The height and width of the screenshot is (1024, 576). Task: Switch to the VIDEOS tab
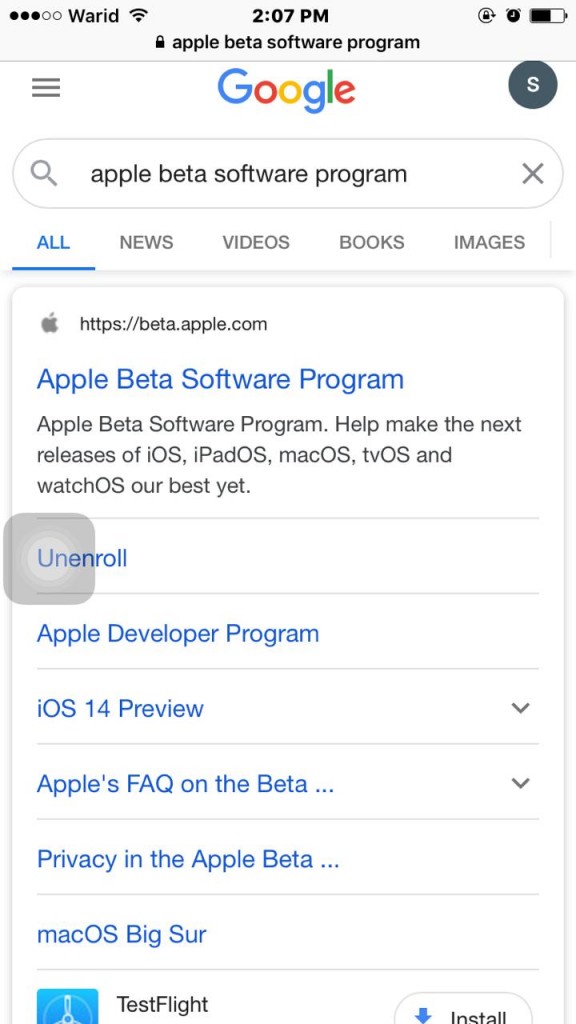coord(256,242)
